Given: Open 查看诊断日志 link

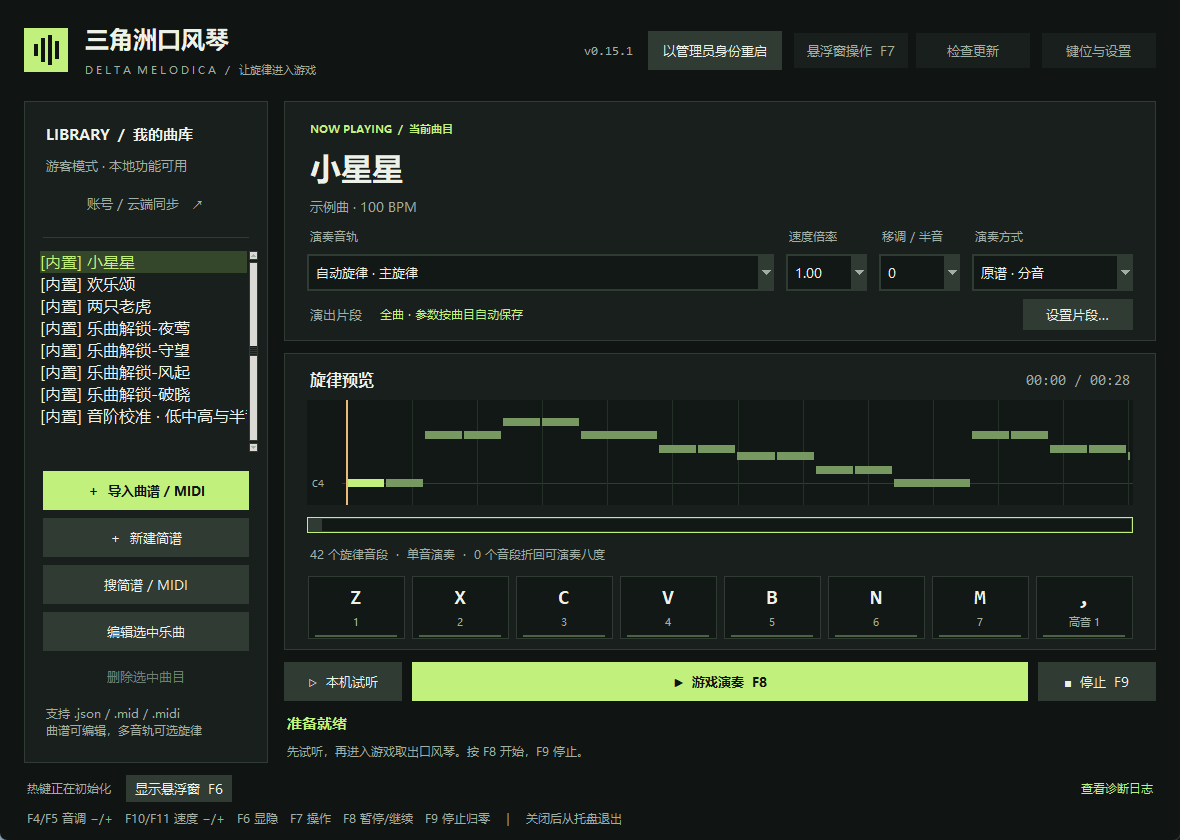Looking at the screenshot, I should coord(1117,789).
